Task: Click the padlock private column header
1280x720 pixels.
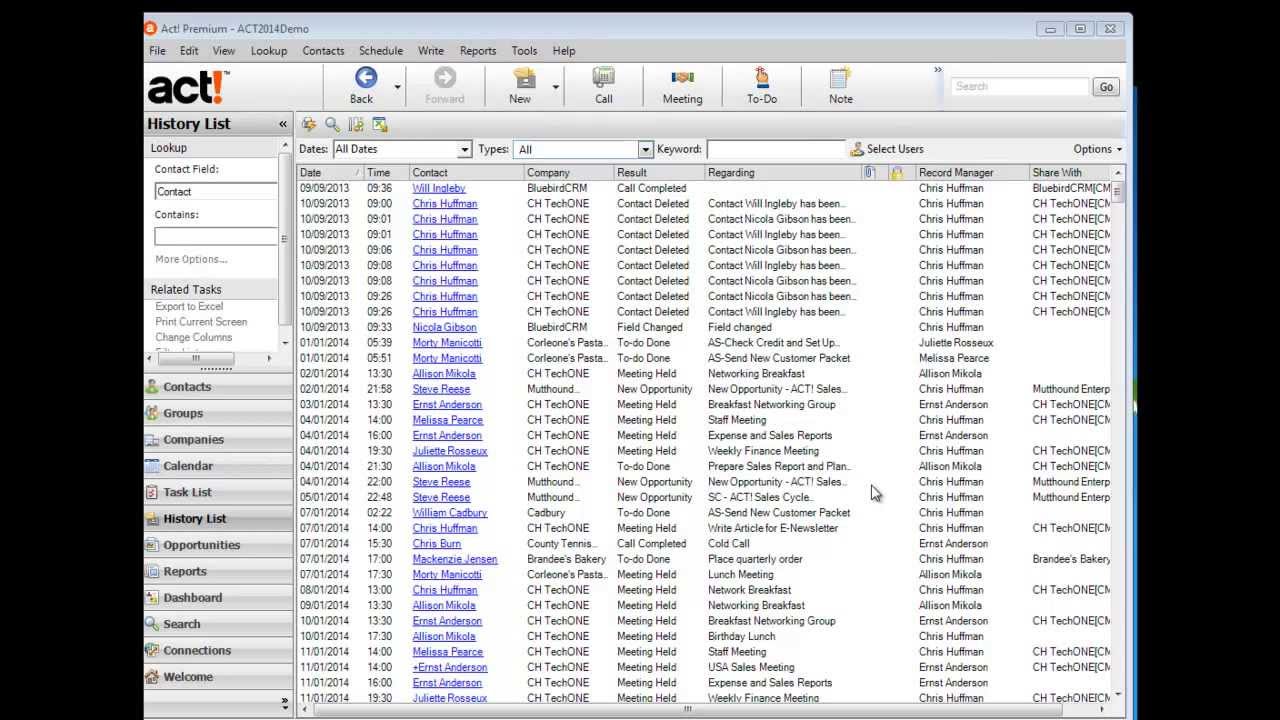Action: tap(897, 173)
